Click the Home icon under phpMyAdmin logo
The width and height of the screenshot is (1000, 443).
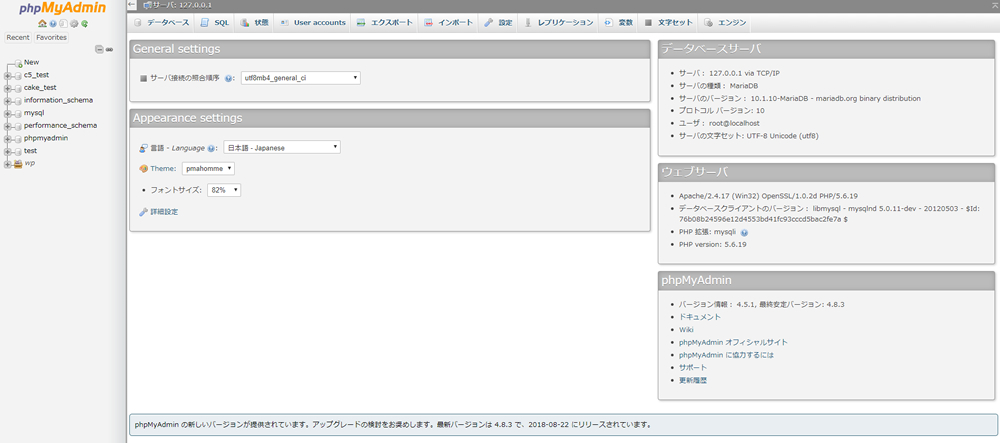(42, 23)
